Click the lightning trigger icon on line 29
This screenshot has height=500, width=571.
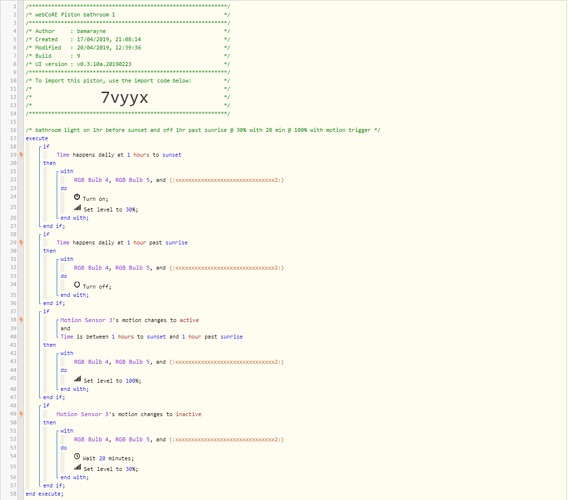click(x=21, y=243)
